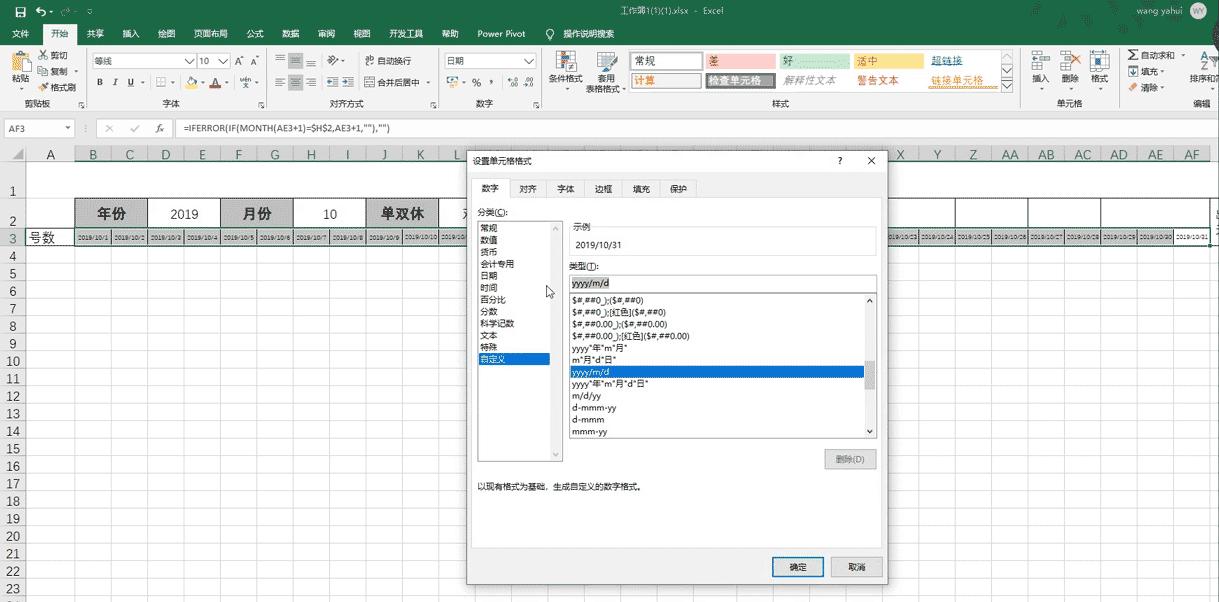Select the 自定义 category in the list
Image resolution: width=1219 pixels, height=602 pixels.
[500, 359]
